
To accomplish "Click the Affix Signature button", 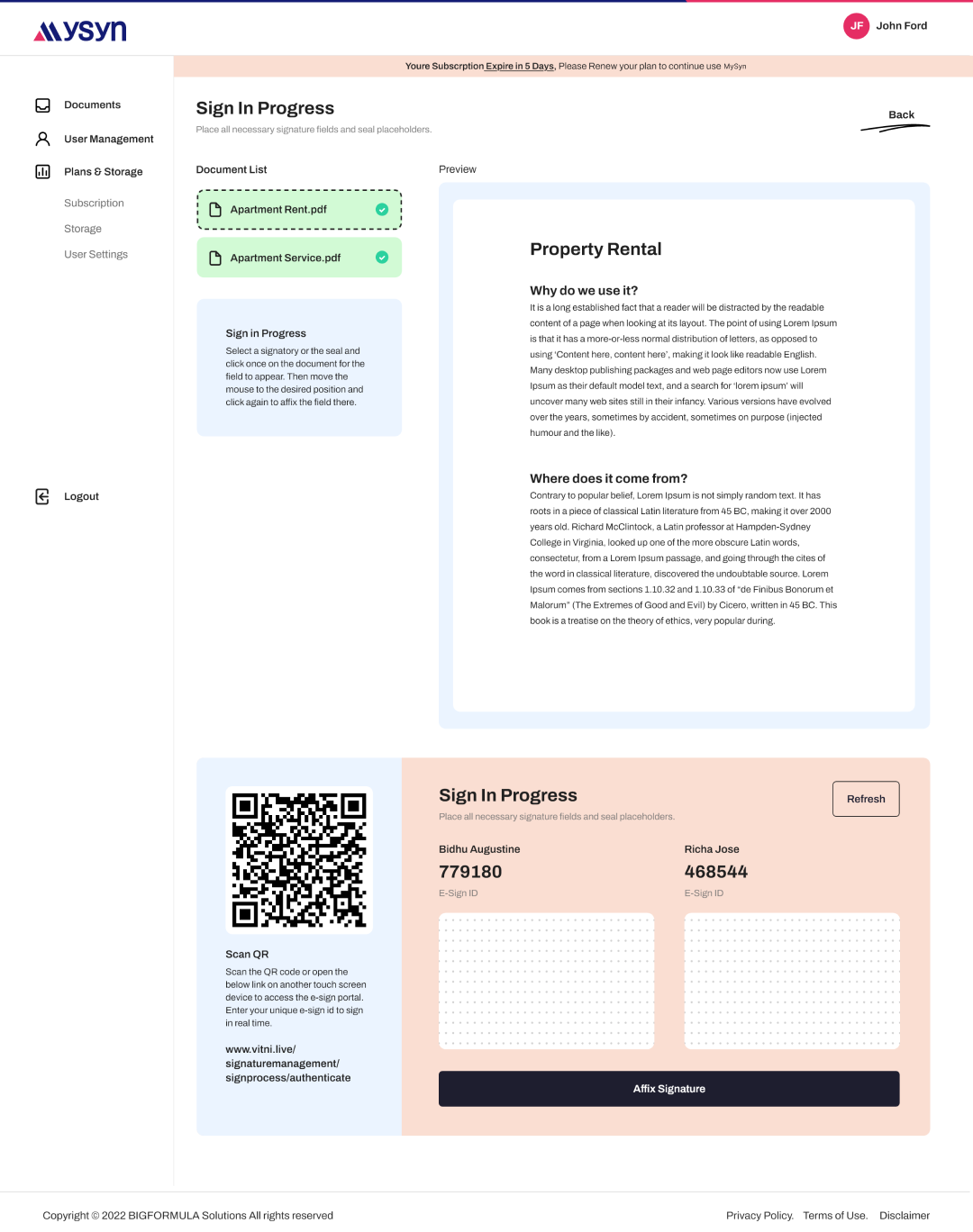I will coord(668,1089).
